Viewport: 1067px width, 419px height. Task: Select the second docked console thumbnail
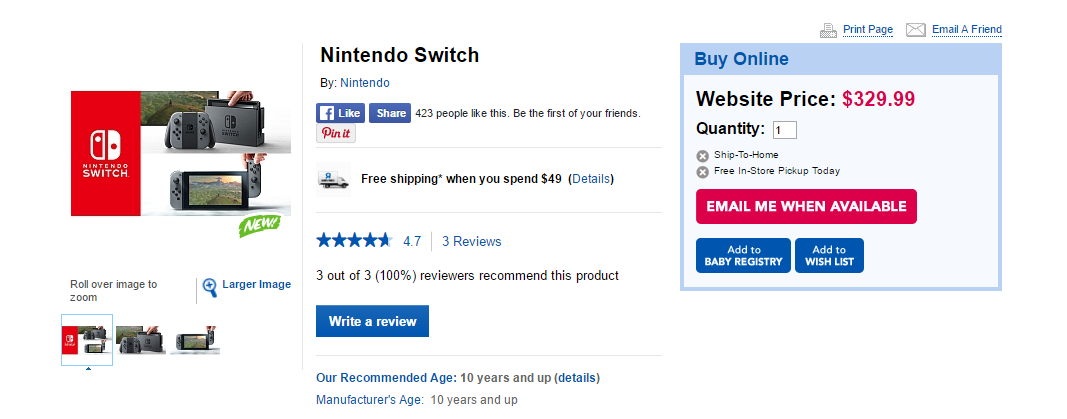[140, 340]
